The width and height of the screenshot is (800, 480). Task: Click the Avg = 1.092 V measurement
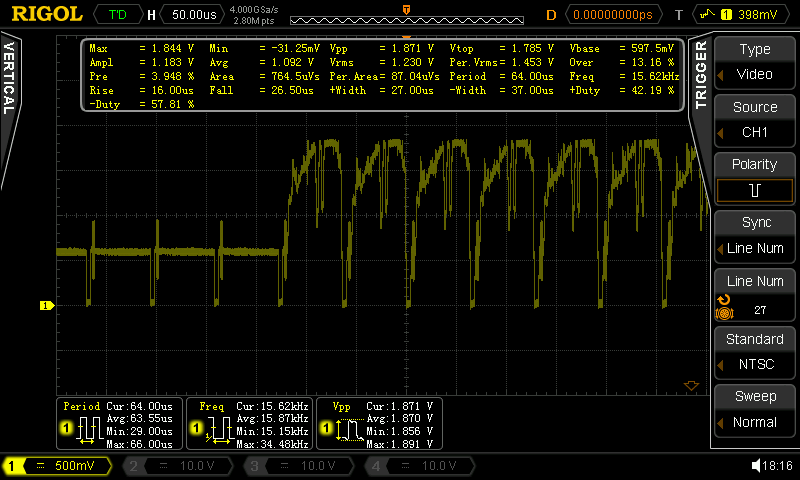261,62
